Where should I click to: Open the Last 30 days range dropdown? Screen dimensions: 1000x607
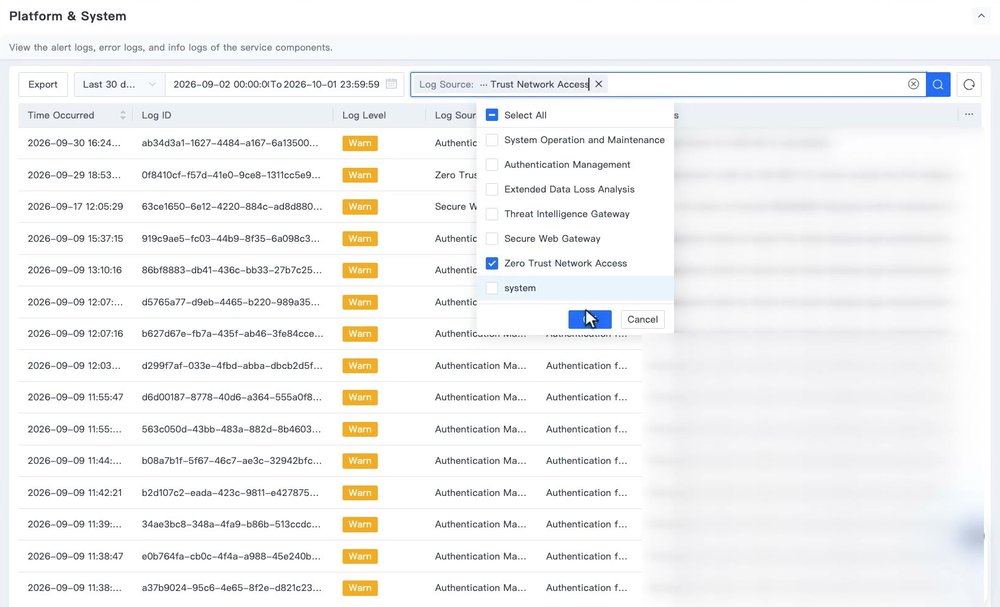(x=119, y=84)
